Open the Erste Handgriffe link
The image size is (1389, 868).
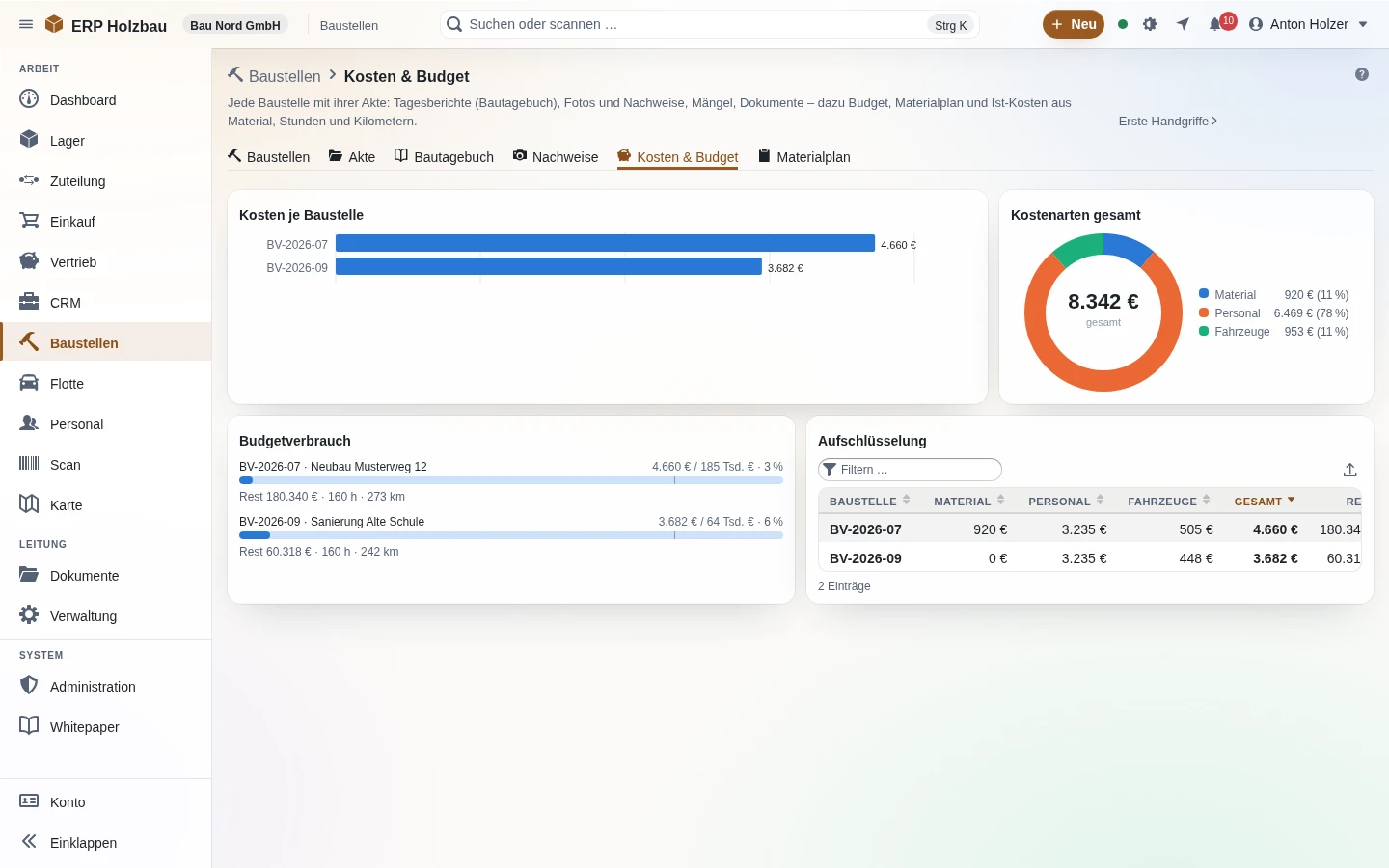click(x=1168, y=121)
